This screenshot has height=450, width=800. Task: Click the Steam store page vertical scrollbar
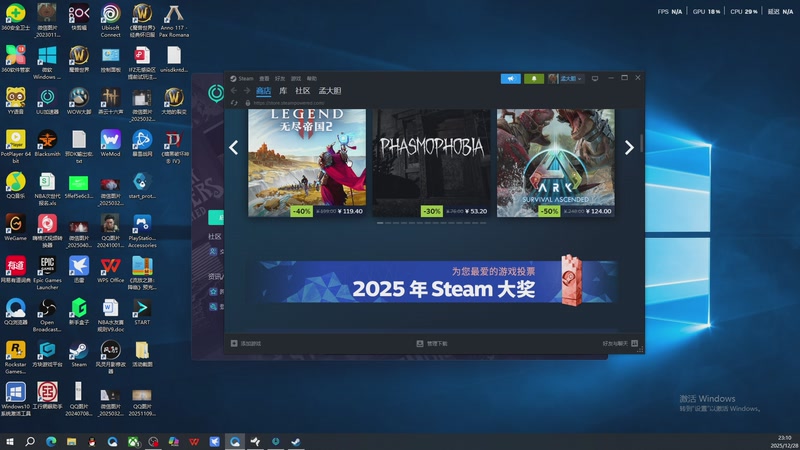pos(641,143)
